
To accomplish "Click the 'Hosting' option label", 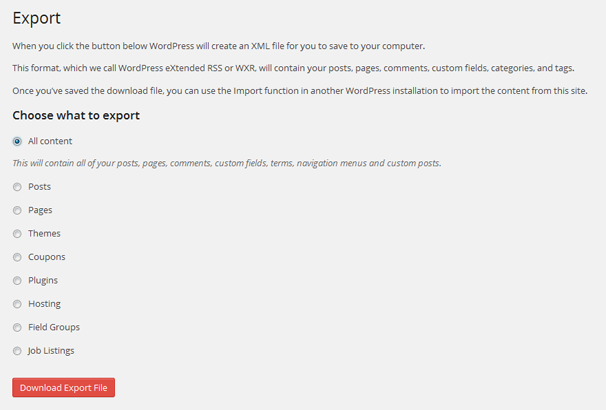I will (x=44, y=304).
